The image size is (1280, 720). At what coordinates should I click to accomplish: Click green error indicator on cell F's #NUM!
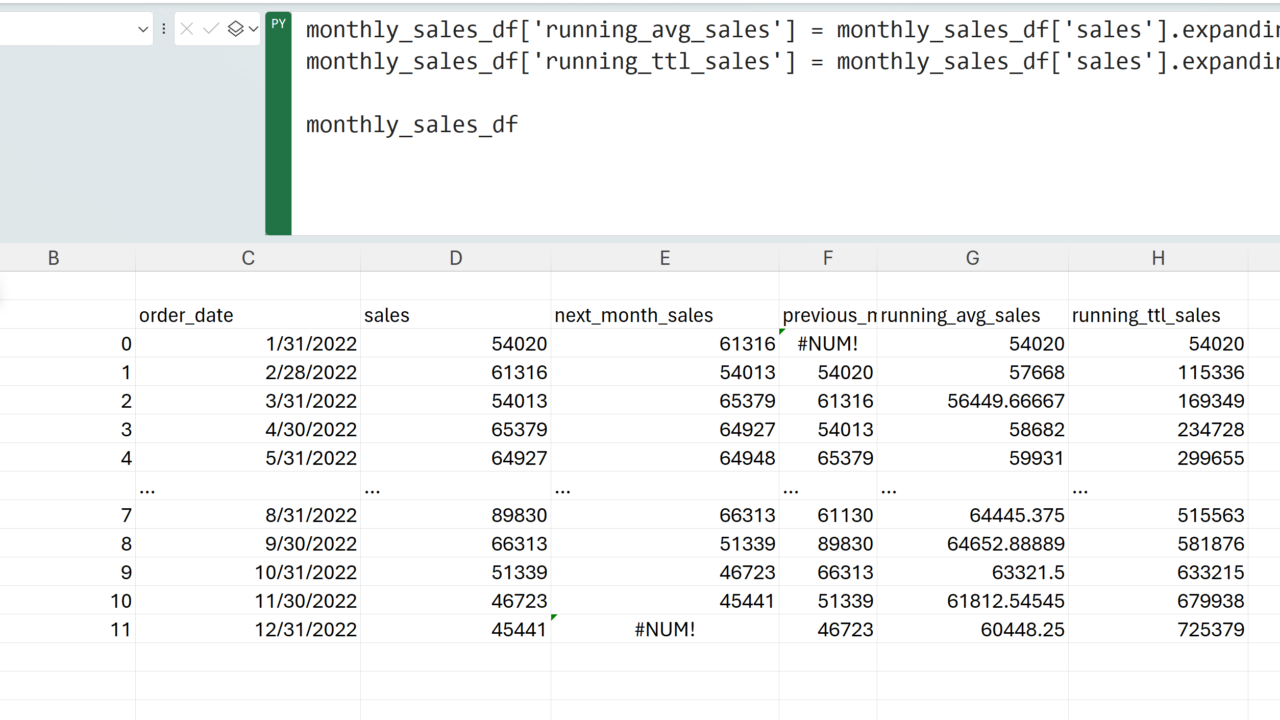[x=783, y=332]
